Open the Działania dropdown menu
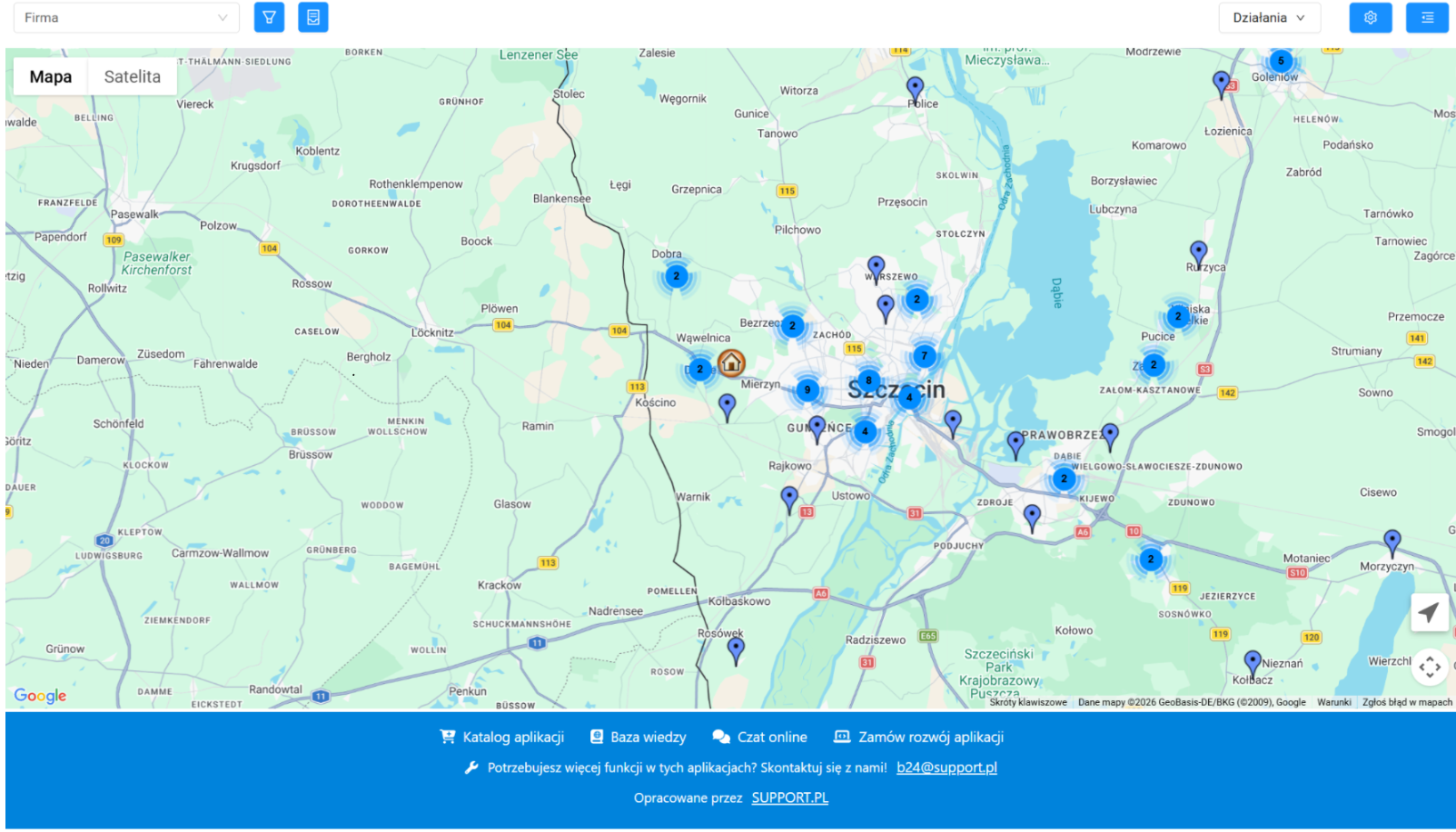Screen dimensions: 1456x832 click(1269, 17)
